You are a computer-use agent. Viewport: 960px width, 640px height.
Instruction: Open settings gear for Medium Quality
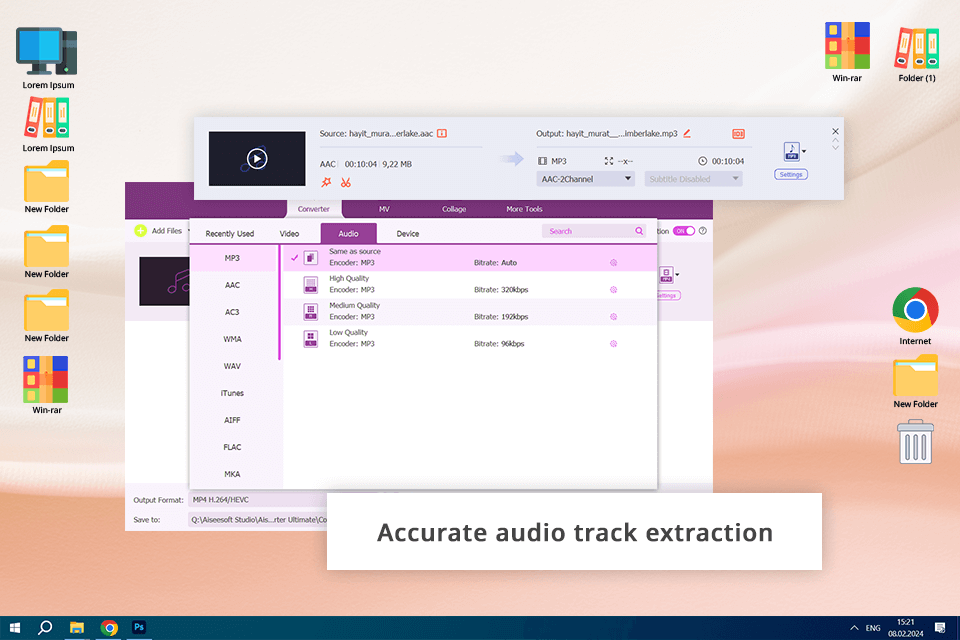(613, 317)
